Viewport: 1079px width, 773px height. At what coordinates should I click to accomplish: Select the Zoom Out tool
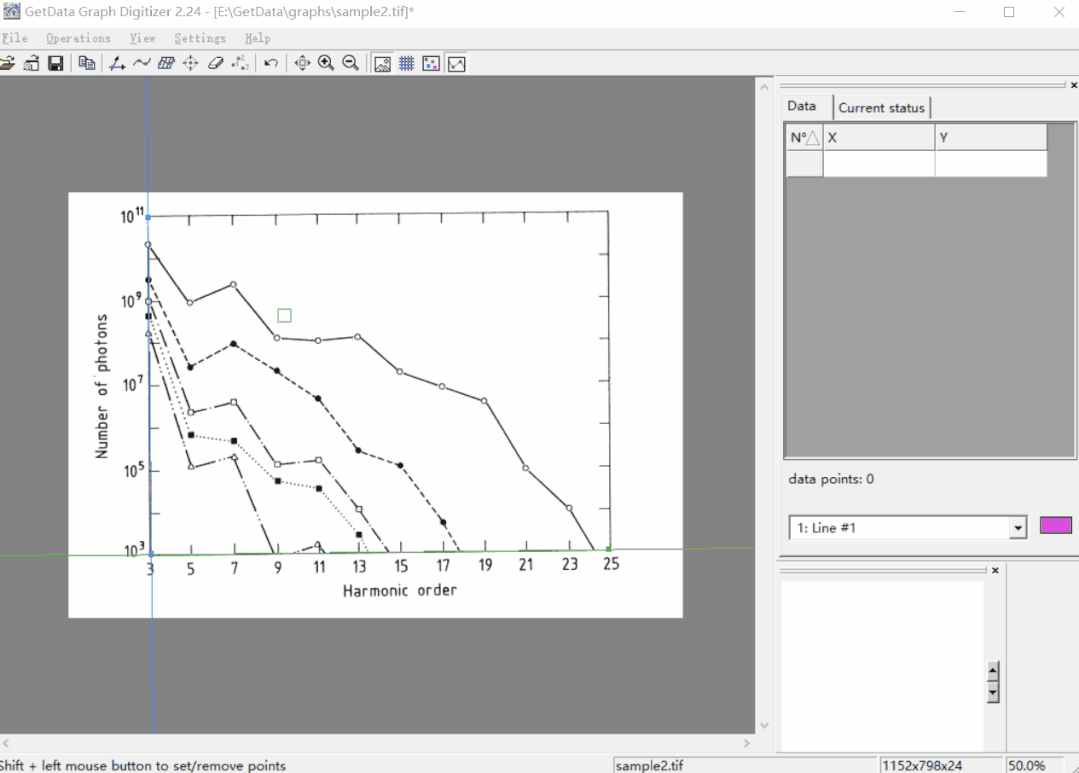(350, 62)
